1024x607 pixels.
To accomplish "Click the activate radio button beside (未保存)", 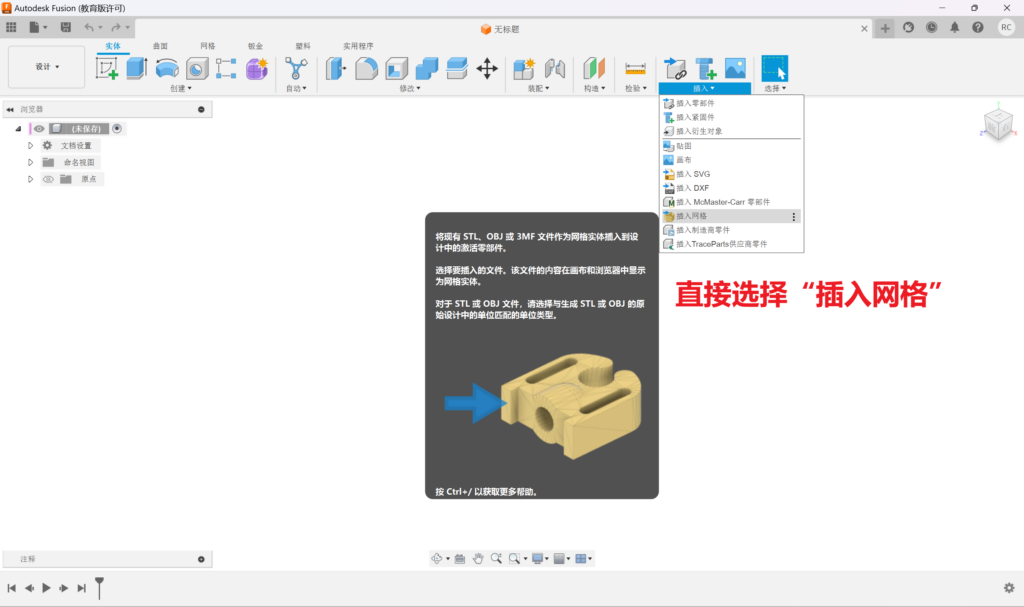I will (x=117, y=129).
